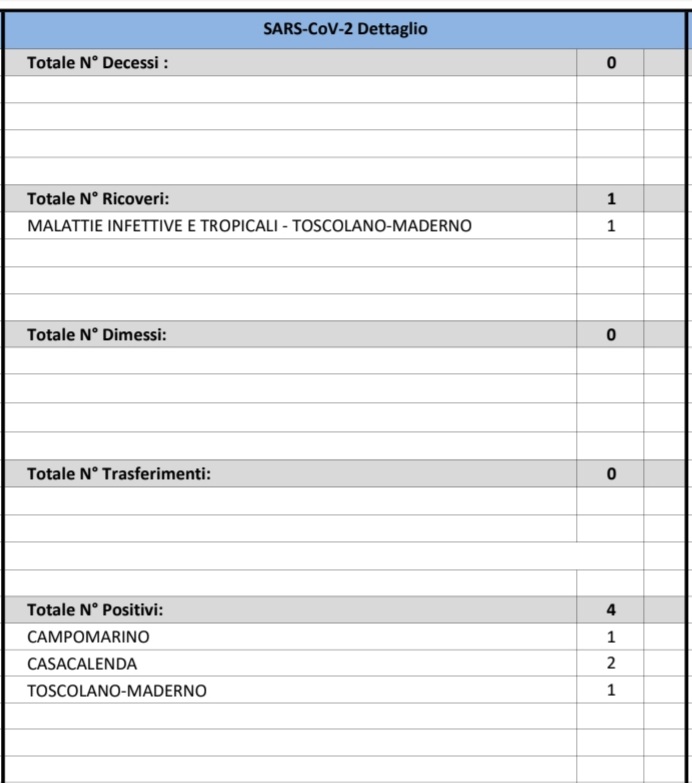
Task: Select the Decessi total value 0
Action: [x=611, y=63]
